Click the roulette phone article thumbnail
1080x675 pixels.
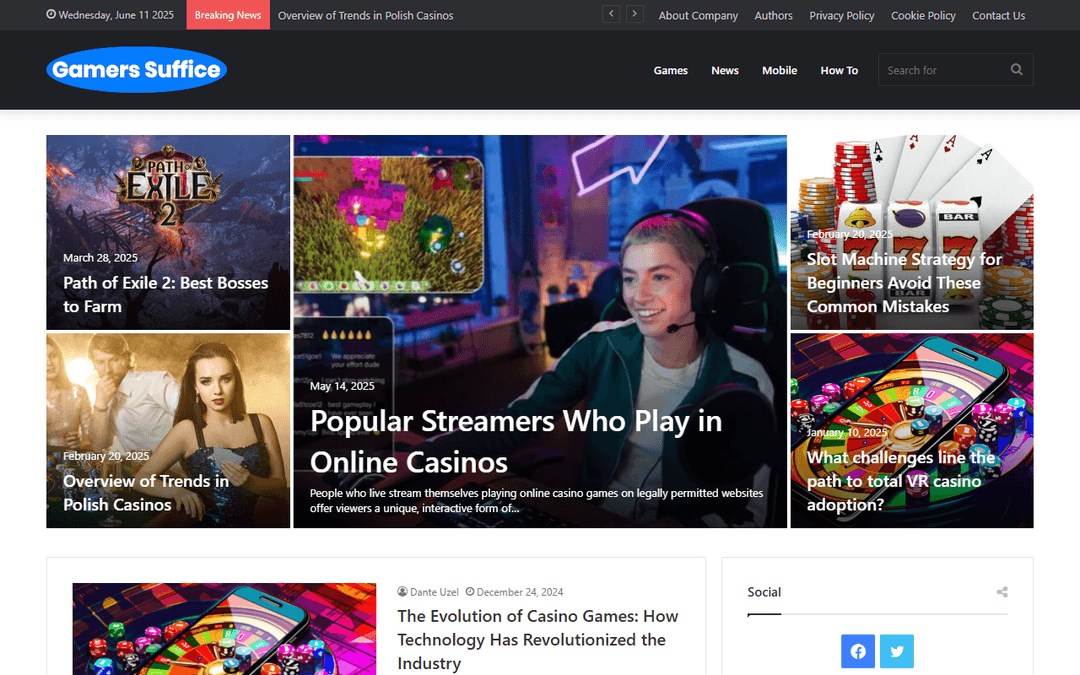point(224,629)
